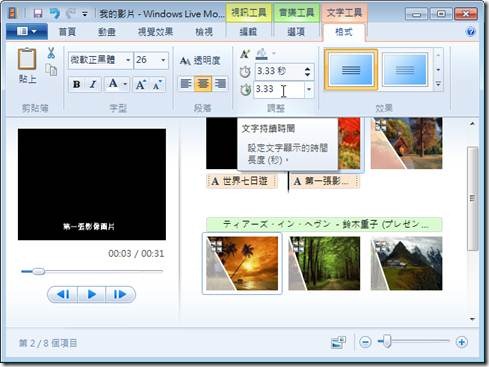Save project with floppy disk icon
The width and height of the screenshot is (489, 367).
[38, 13]
